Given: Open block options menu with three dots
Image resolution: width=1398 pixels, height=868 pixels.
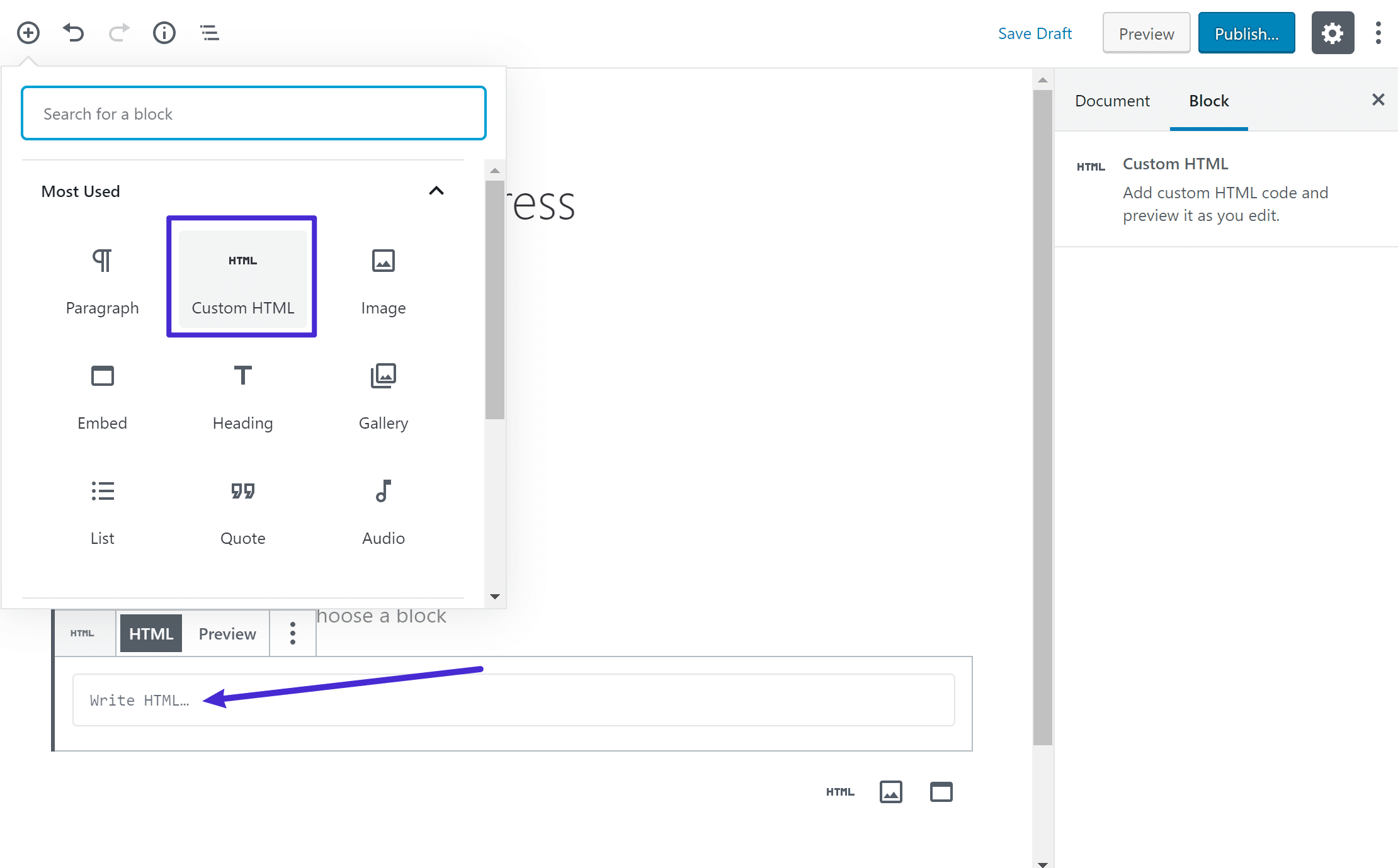Looking at the screenshot, I should [x=293, y=633].
